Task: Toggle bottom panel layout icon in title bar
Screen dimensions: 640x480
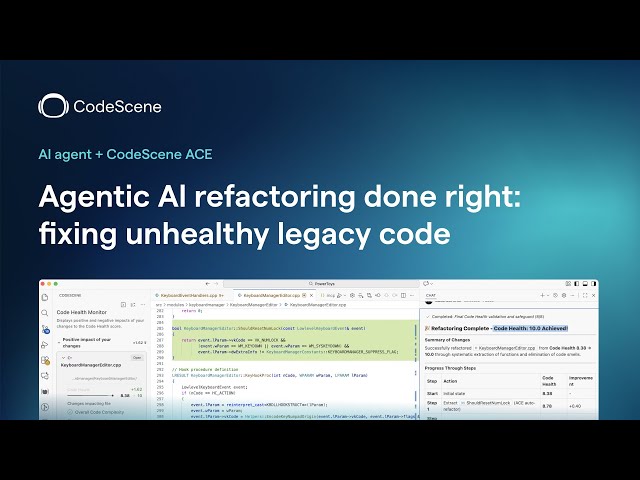Action: tap(585, 284)
